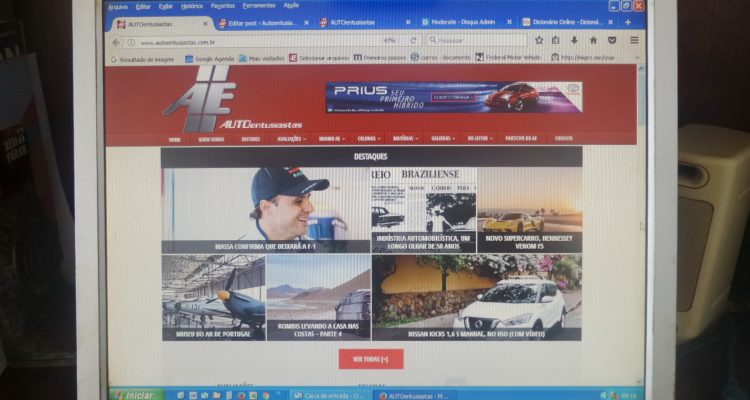
Task: Click the VER TODAS [+] button
Action: click(371, 357)
